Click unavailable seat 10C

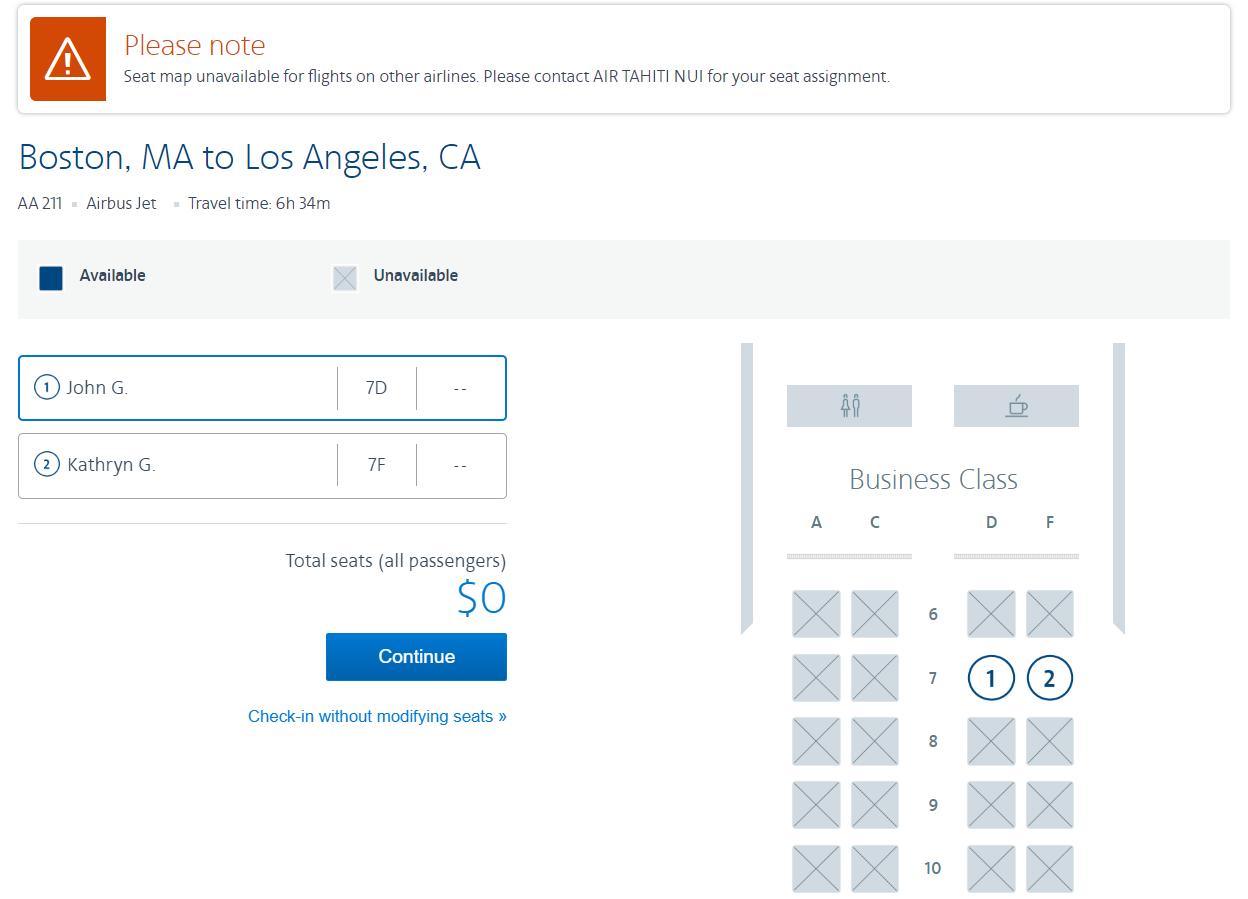click(x=875, y=868)
